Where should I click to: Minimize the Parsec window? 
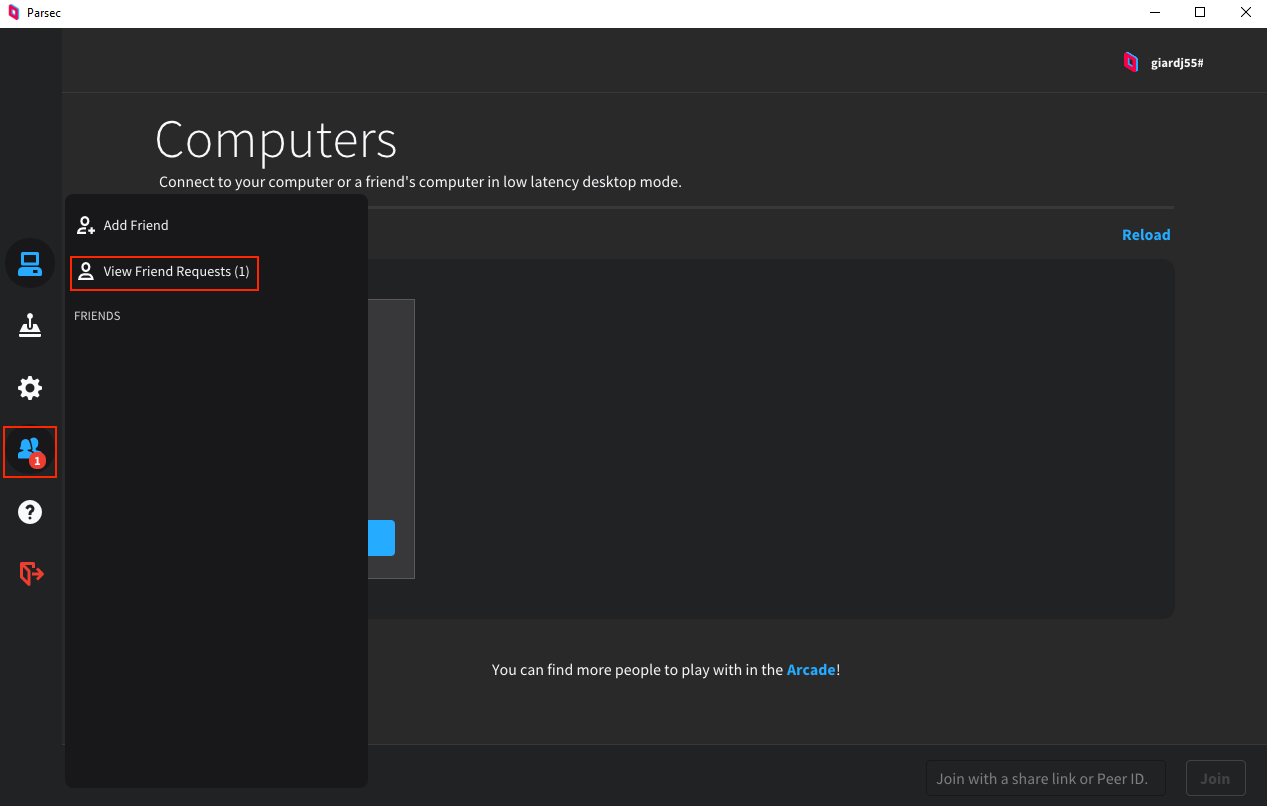tap(1154, 13)
